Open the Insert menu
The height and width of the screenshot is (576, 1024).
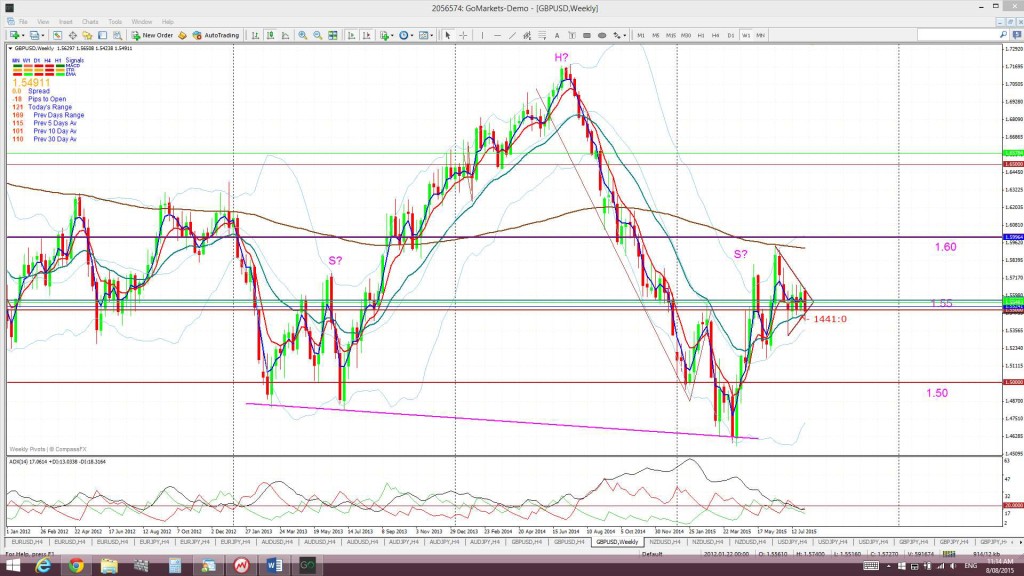coord(65,22)
